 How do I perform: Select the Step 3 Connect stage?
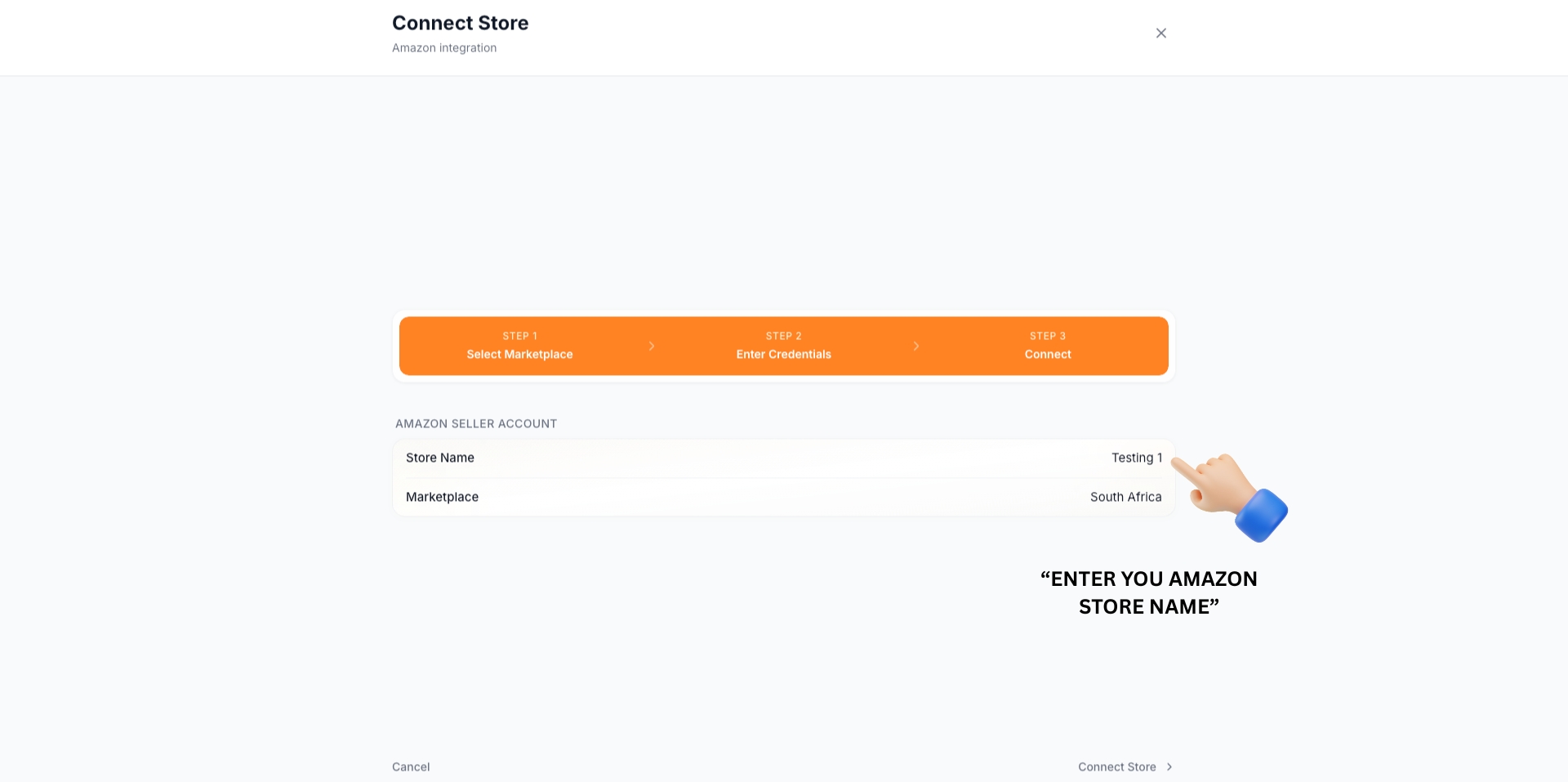1048,346
